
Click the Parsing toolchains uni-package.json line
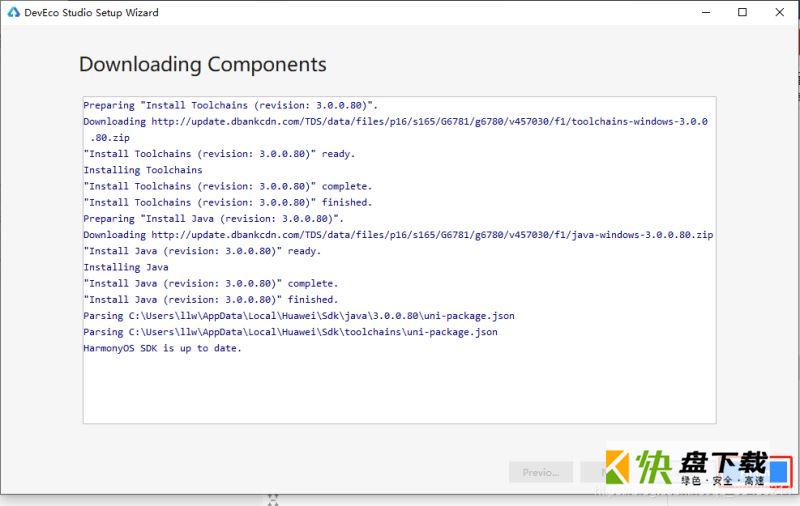[290, 332]
